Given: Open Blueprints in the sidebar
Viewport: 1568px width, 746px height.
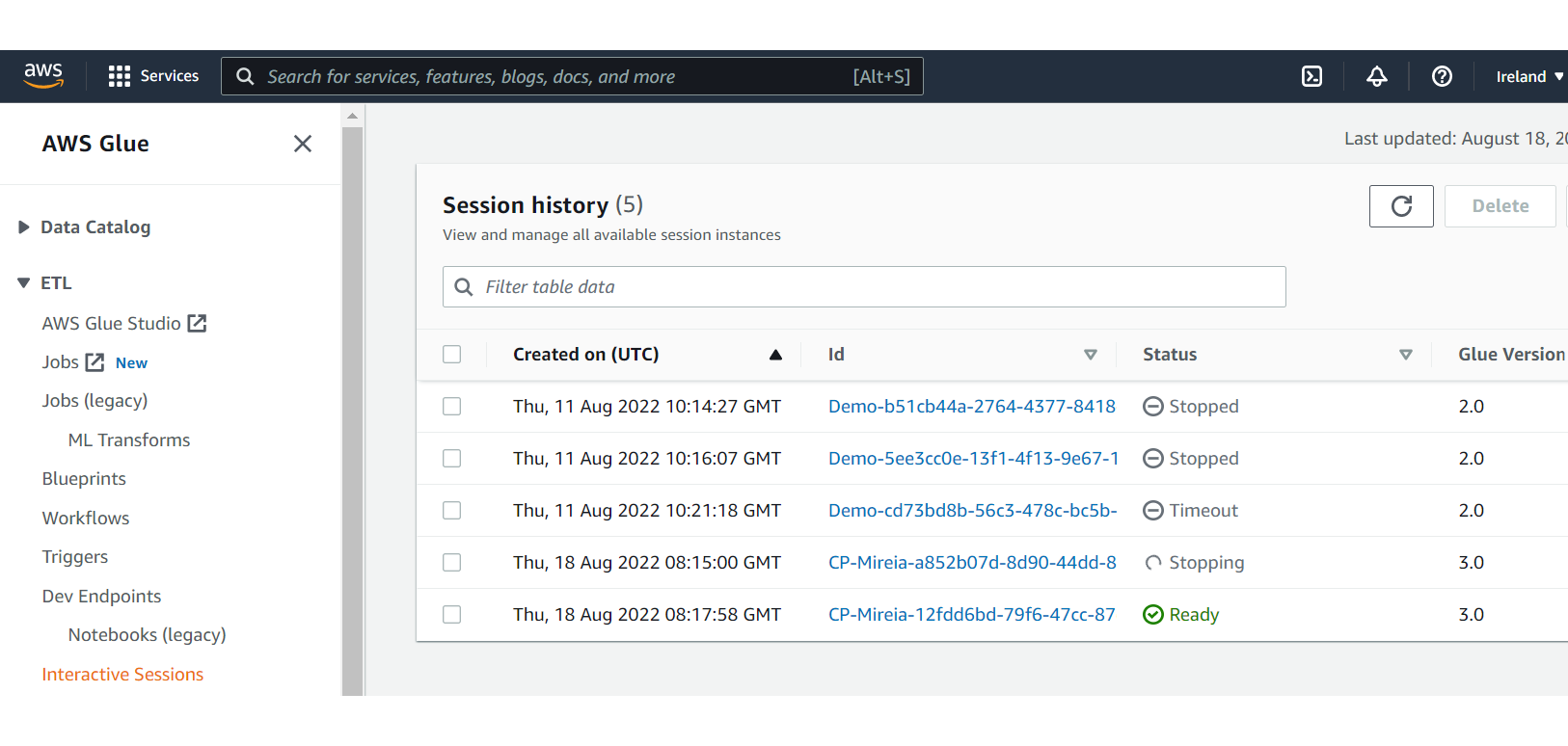Looking at the screenshot, I should pyautogui.click(x=84, y=479).
